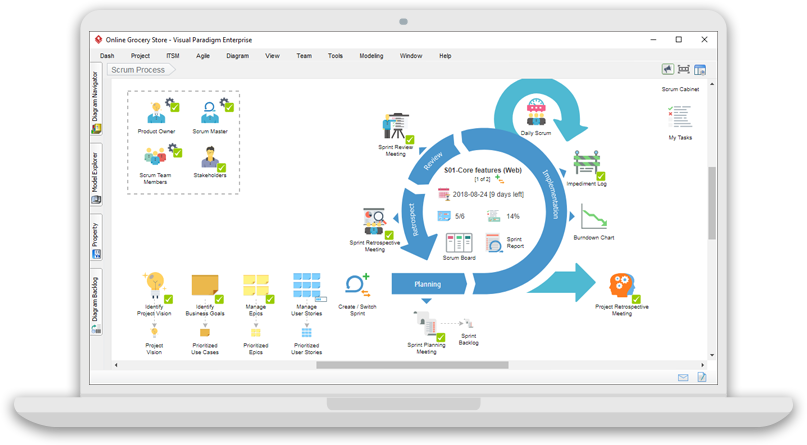Open the Sprint Retrospective Meeting icon
The height and width of the screenshot is (445, 807).
coord(374,222)
